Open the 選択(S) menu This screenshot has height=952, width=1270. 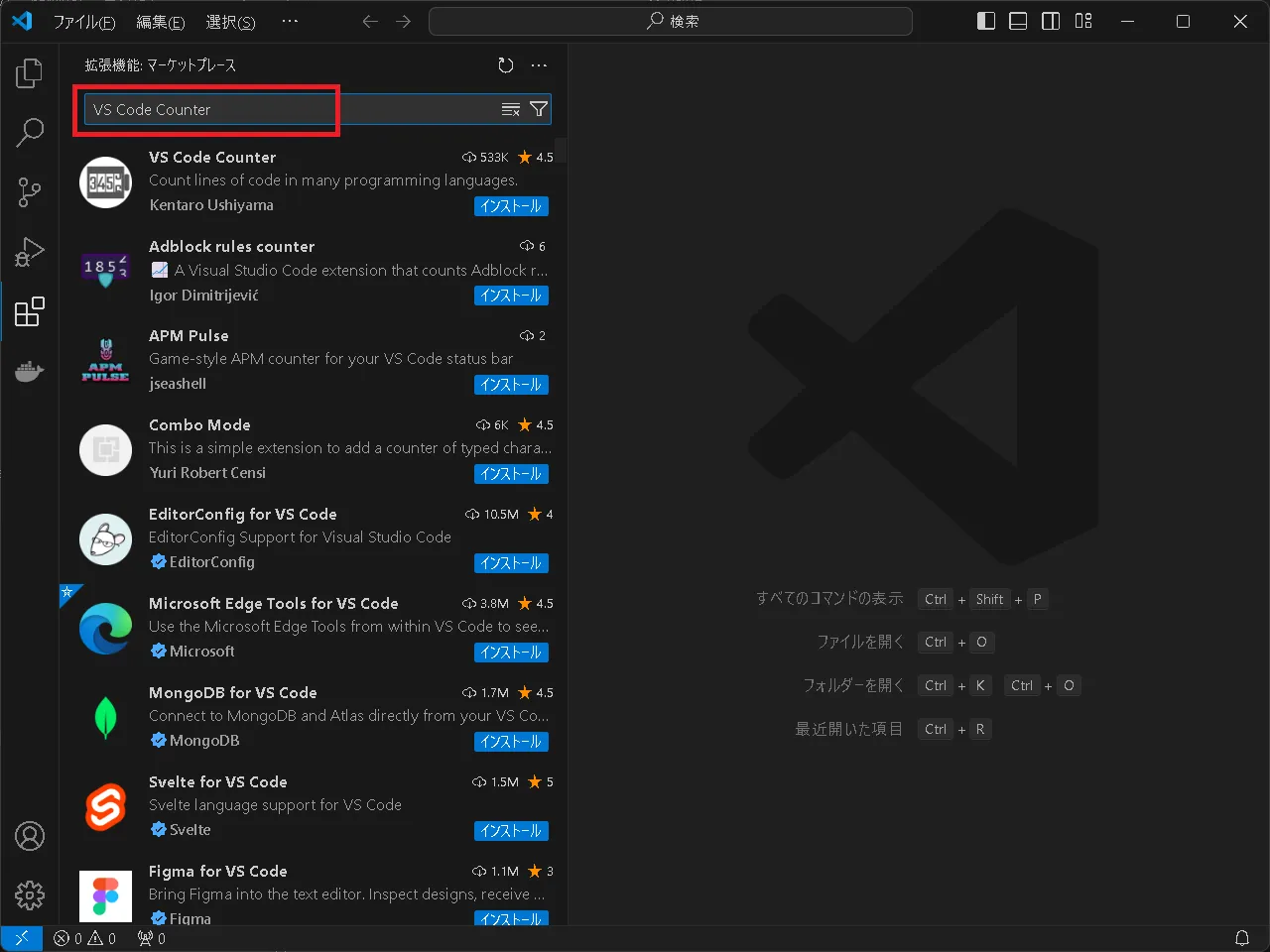tap(230, 21)
